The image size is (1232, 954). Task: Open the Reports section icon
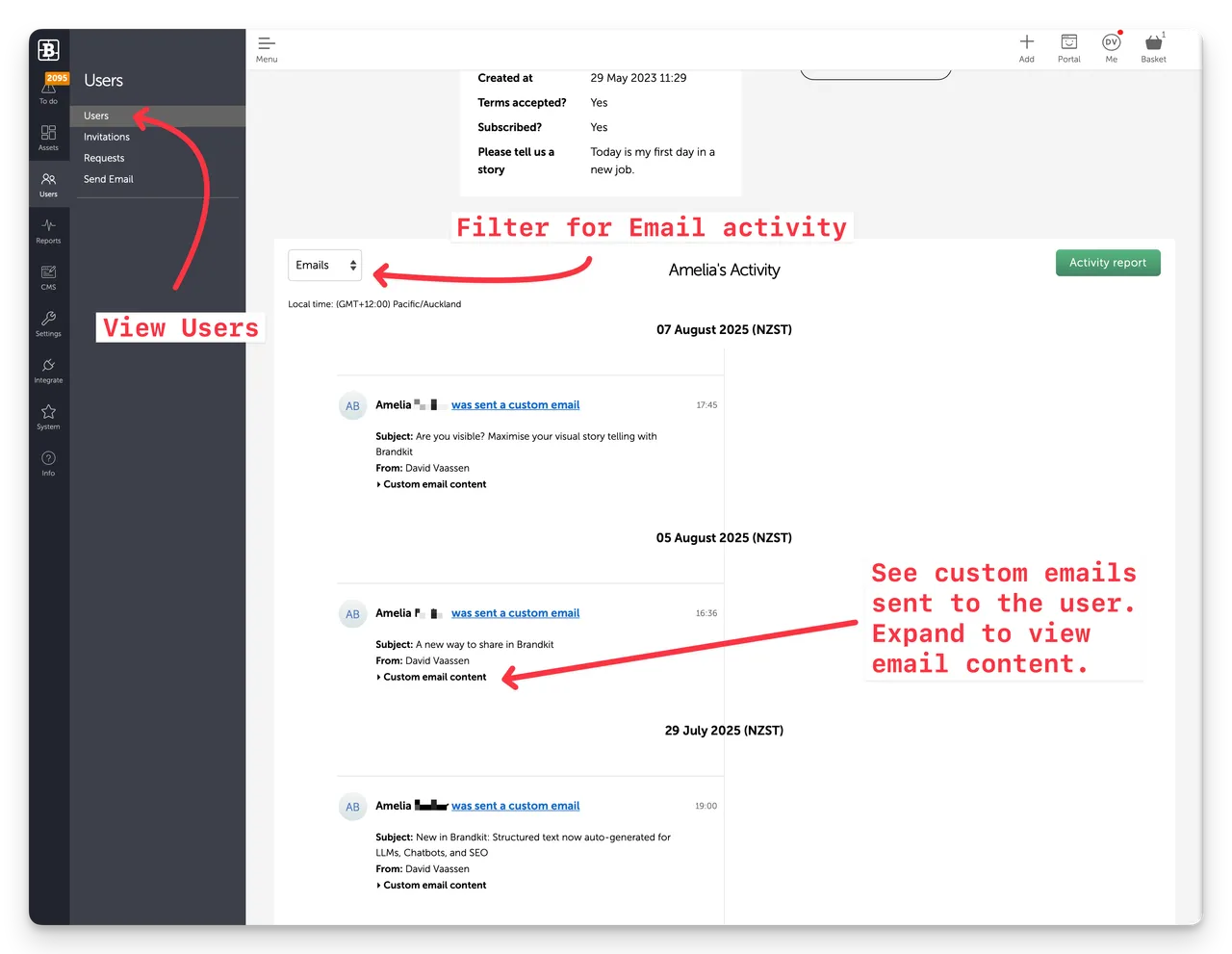[48, 230]
